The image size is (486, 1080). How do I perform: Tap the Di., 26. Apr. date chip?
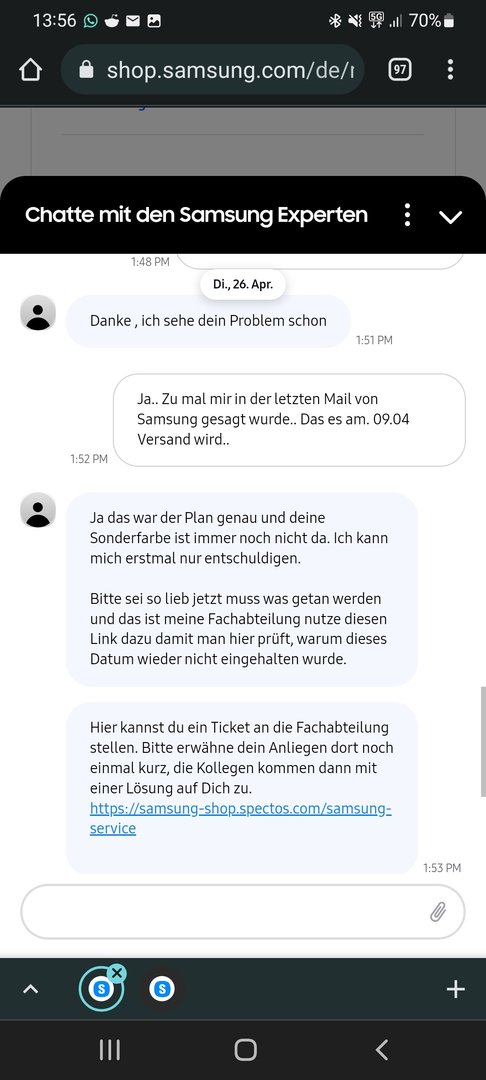242,284
